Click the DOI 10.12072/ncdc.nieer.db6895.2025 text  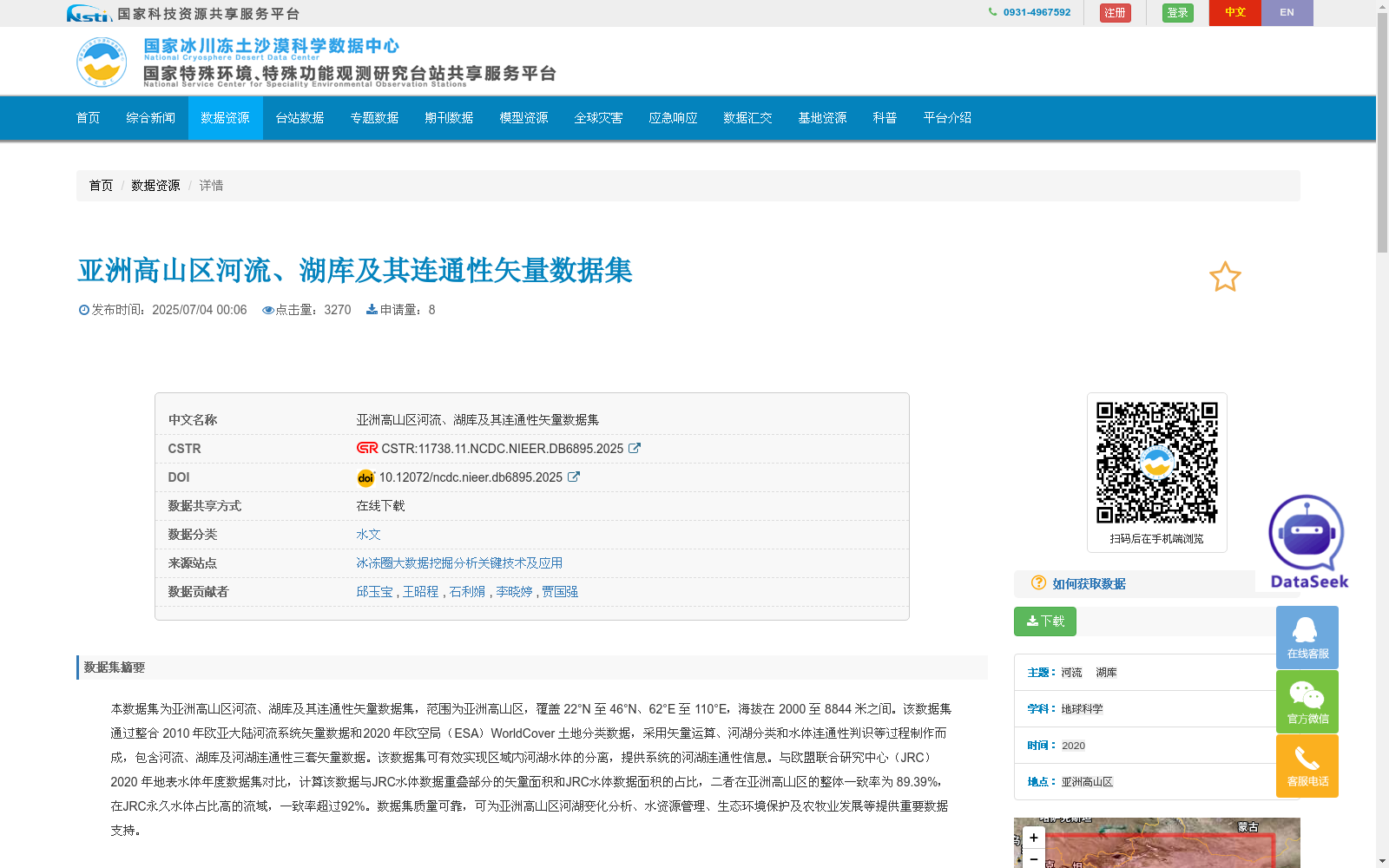coord(471,477)
